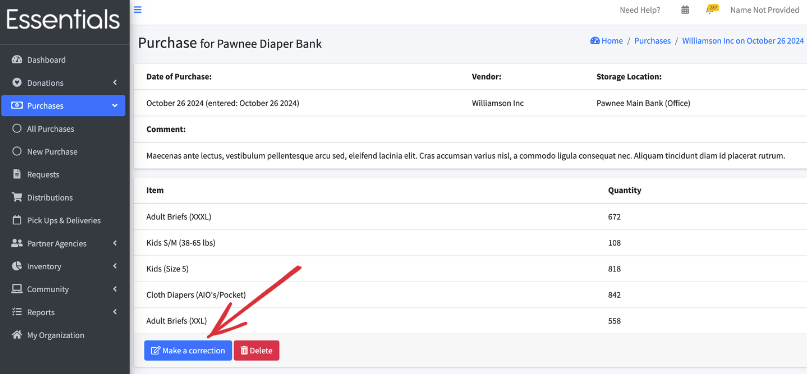Expand the Partner Agencies submenu chevron

coord(115,243)
